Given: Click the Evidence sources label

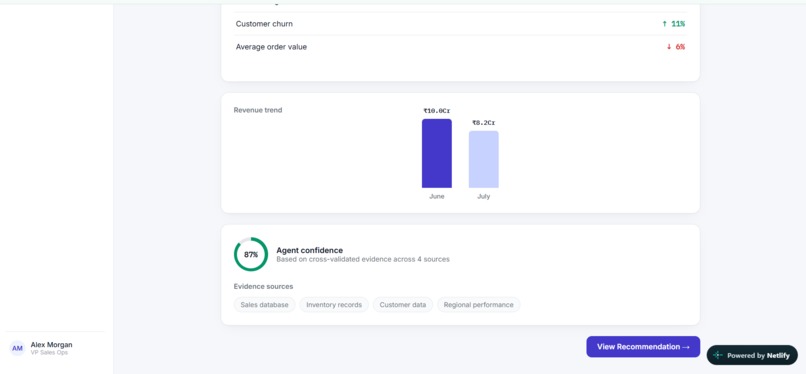Looking at the screenshot, I should point(263,287).
